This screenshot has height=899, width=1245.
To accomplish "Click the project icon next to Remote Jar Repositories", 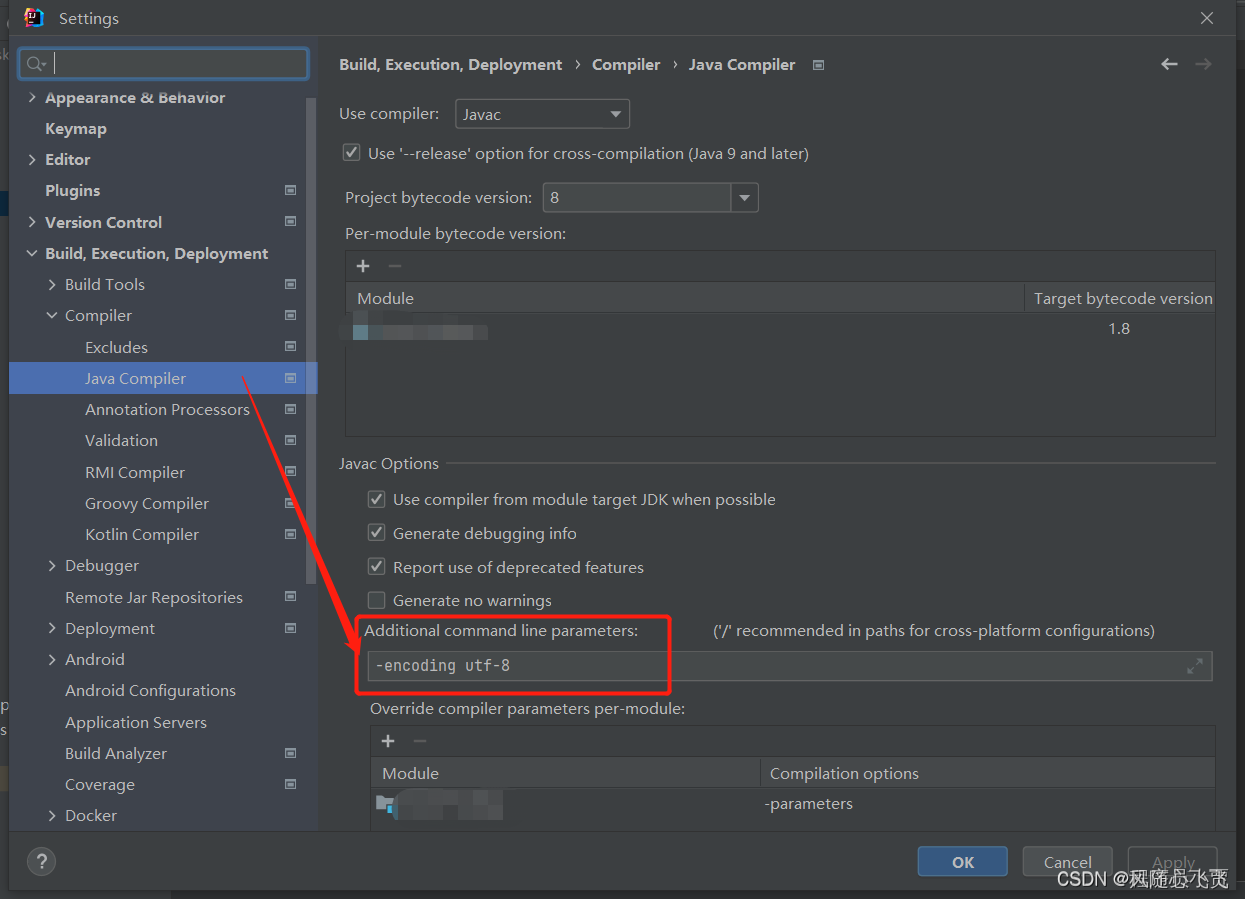I will pyautogui.click(x=290, y=596).
